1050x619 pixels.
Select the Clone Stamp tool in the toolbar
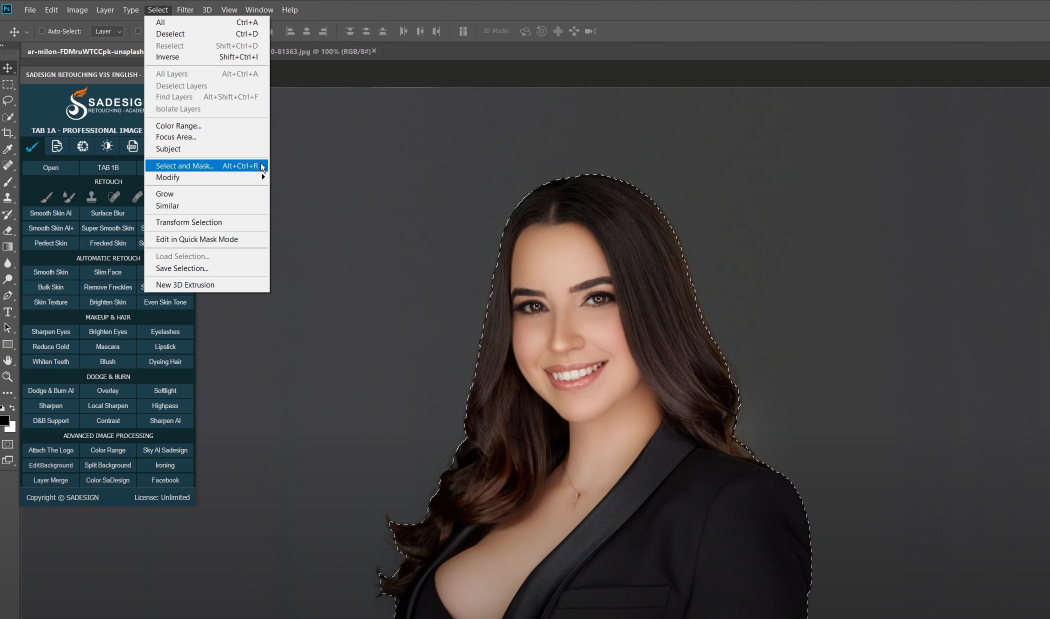coord(8,198)
